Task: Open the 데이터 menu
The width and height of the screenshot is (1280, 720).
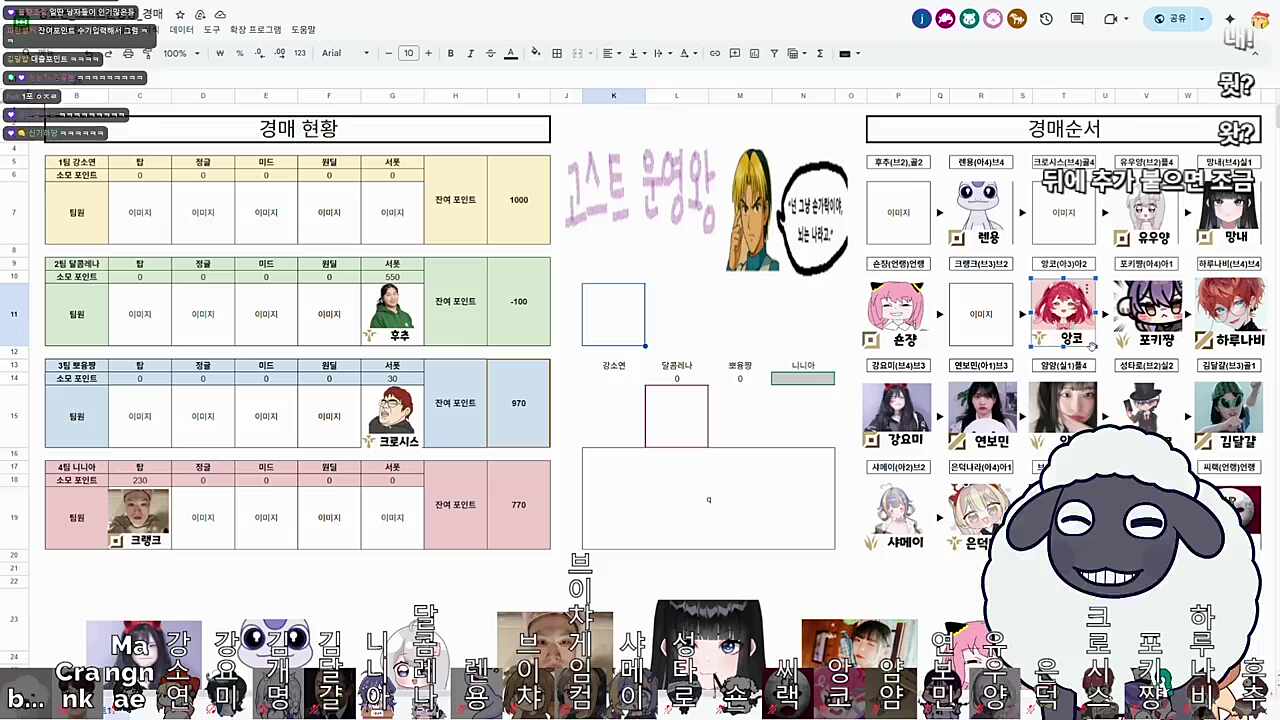Action: [x=181, y=30]
